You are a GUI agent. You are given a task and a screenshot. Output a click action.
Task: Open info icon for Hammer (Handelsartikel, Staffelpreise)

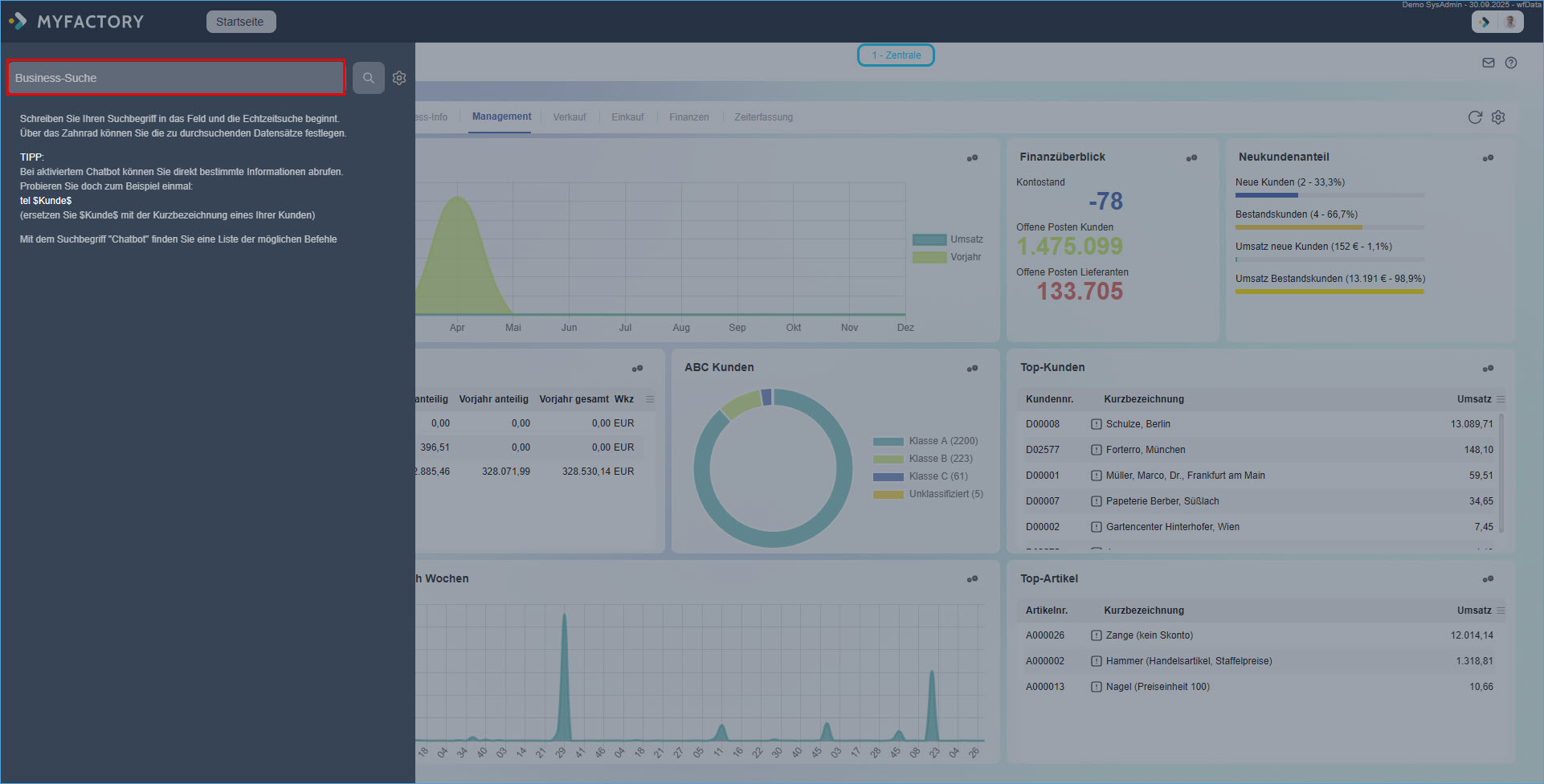(1097, 661)
